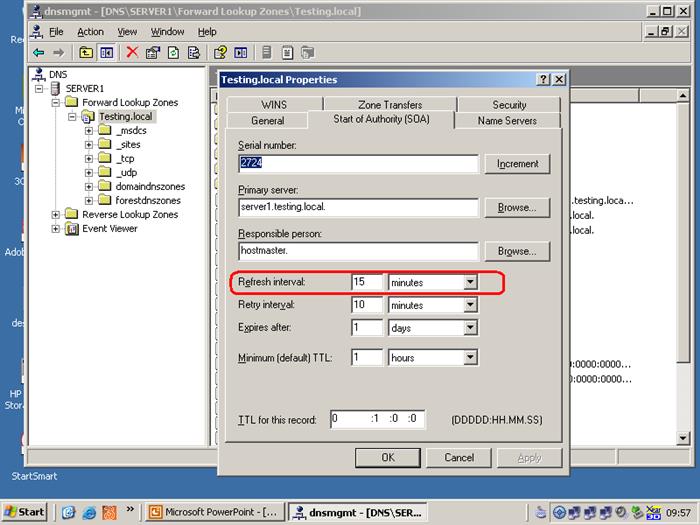Viewport: 700px width, 525px height.
Task: Click the Windows Start button
Action: tap(24, 512)
